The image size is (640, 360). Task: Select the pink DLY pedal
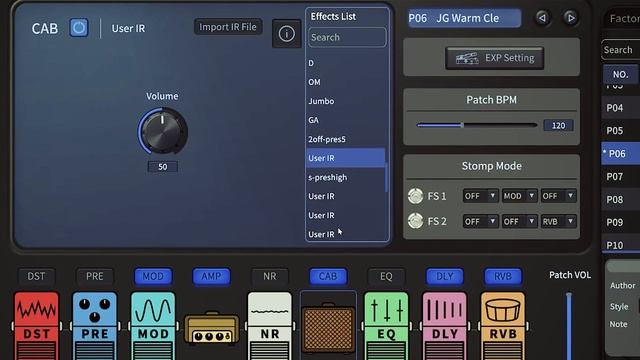[444, 326]
